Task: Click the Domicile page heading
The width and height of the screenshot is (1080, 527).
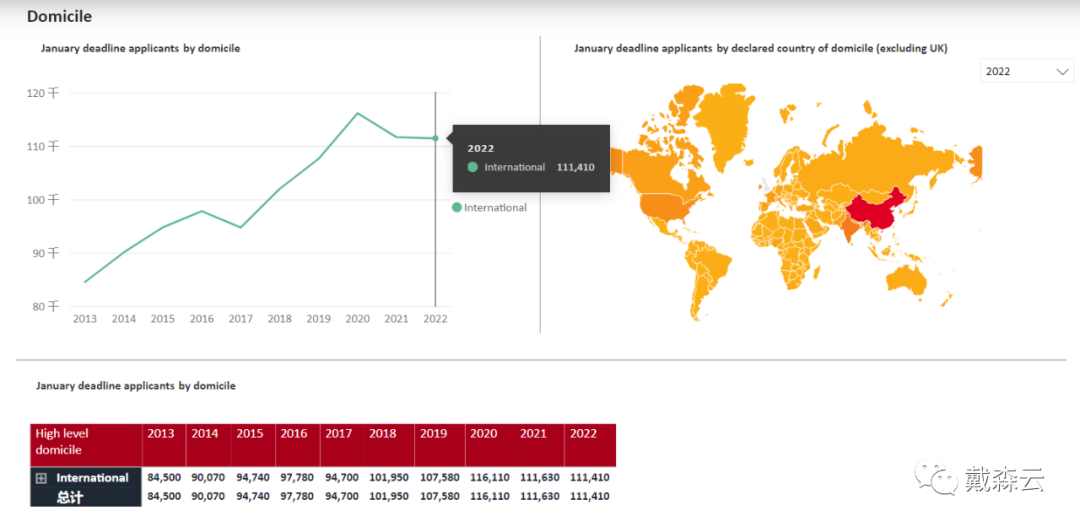Action: click(59, 17)
